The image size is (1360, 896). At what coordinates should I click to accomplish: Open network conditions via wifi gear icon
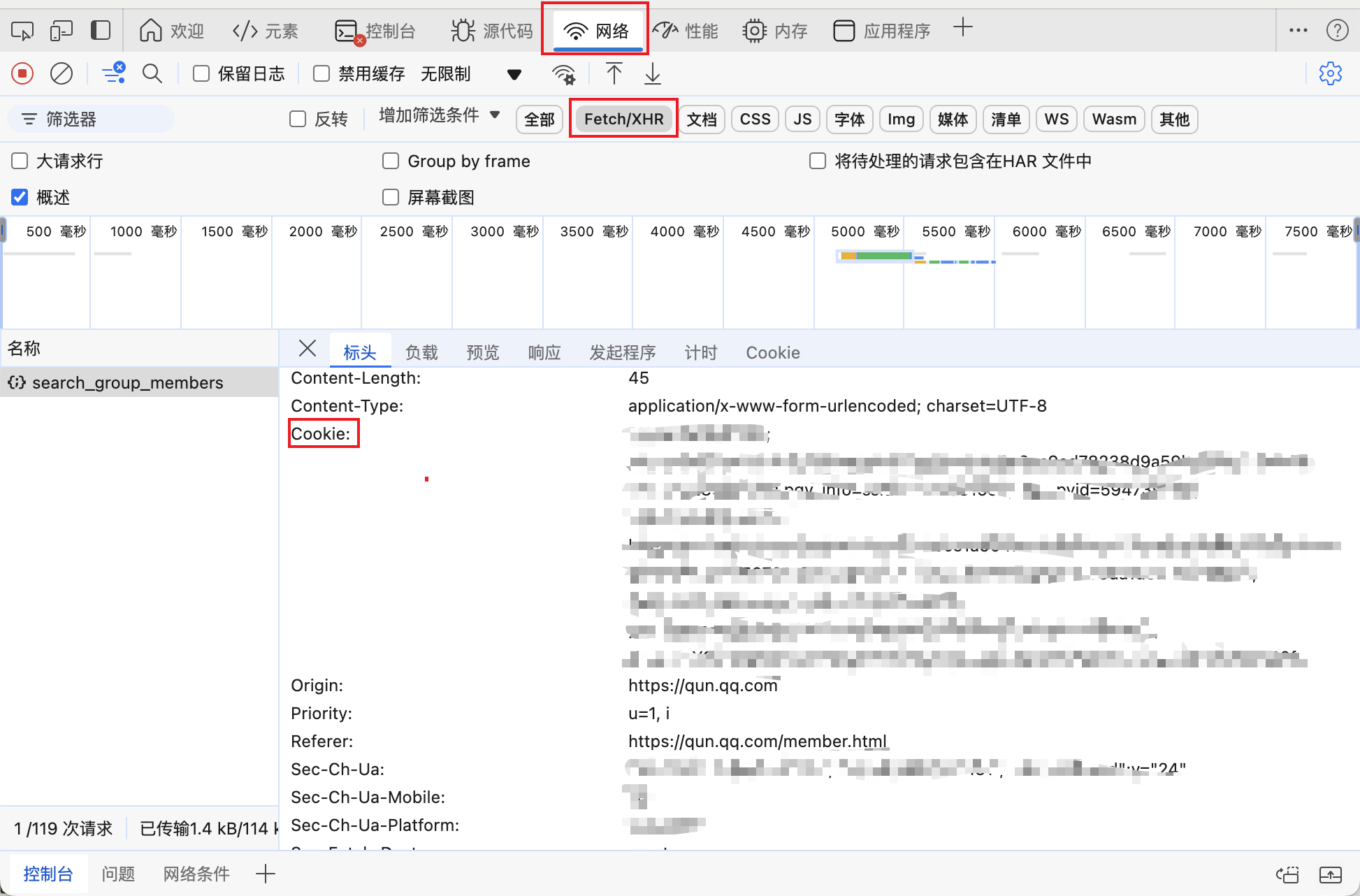[x=563, y=73]
